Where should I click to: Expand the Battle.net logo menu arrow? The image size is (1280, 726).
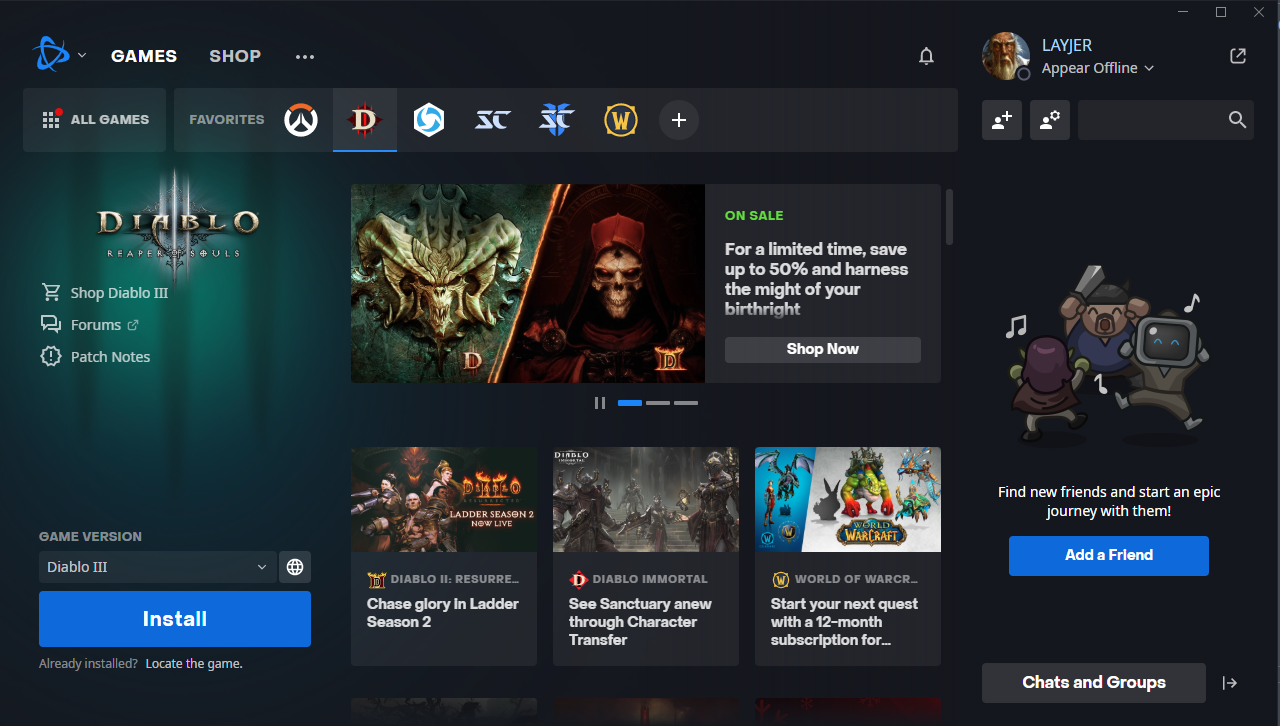point(82,55)
